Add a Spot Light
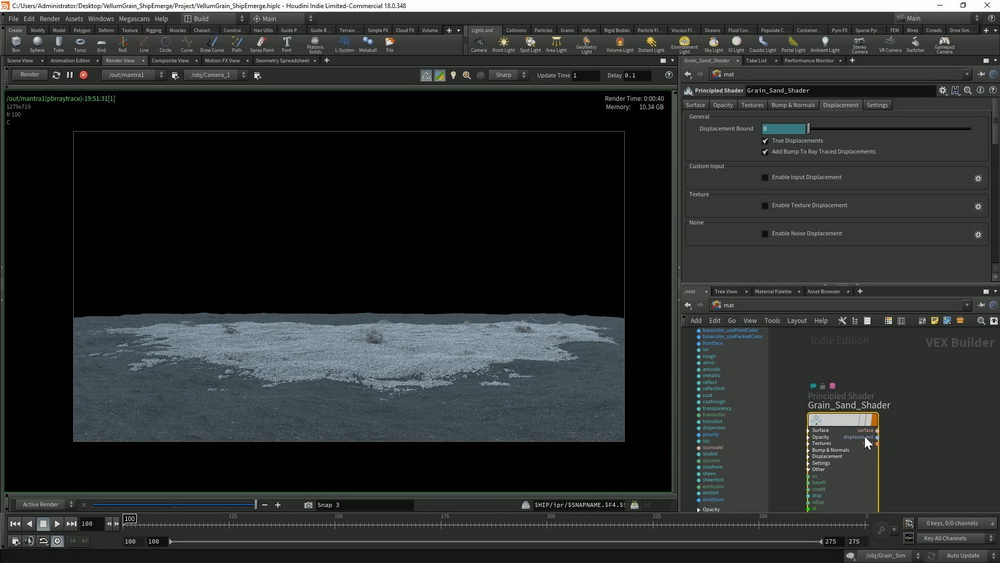The image size is (1000, 563). coord(530,44)
